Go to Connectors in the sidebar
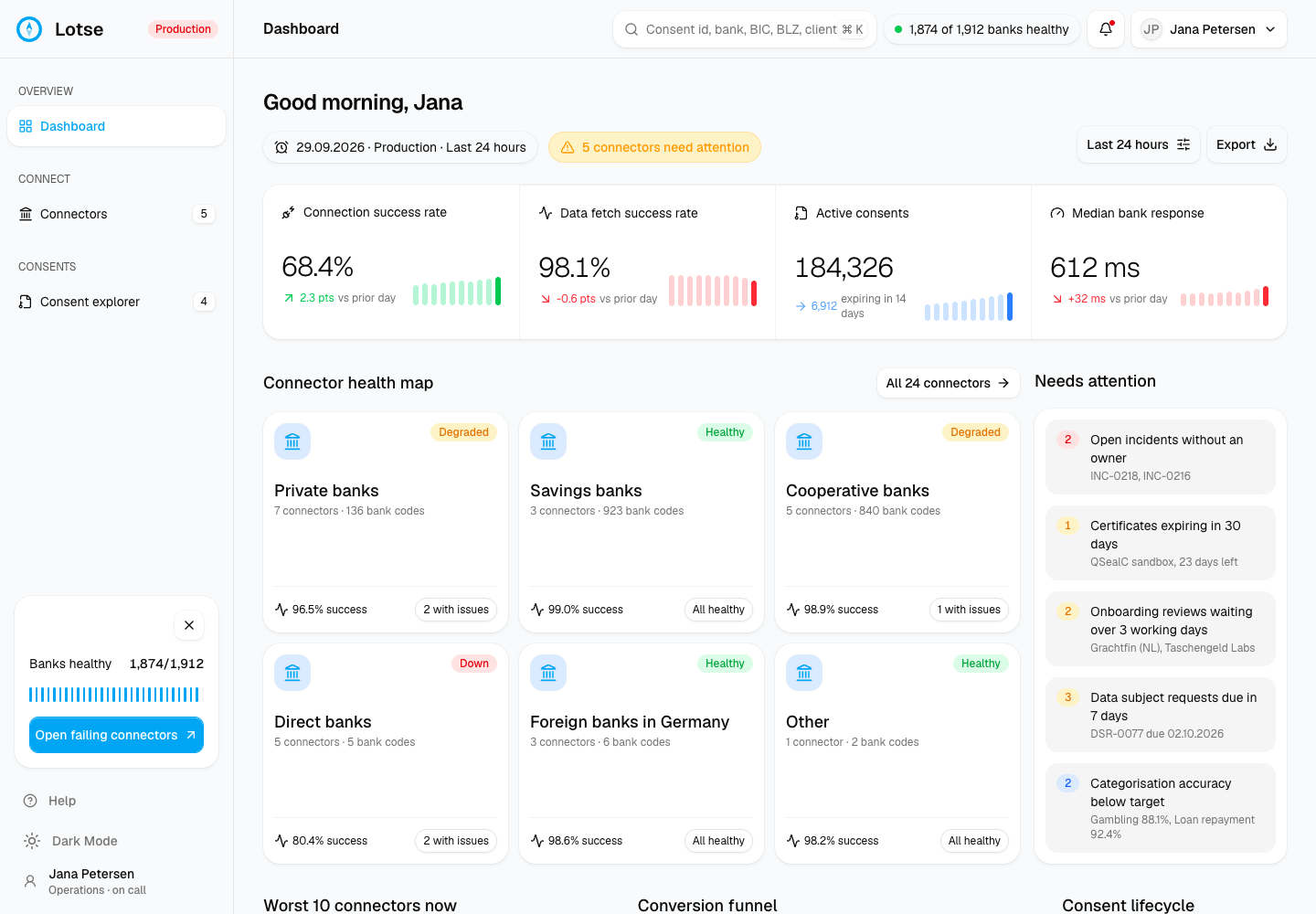Viewport: 1316px width, 914px height. [x=116, y=214]
